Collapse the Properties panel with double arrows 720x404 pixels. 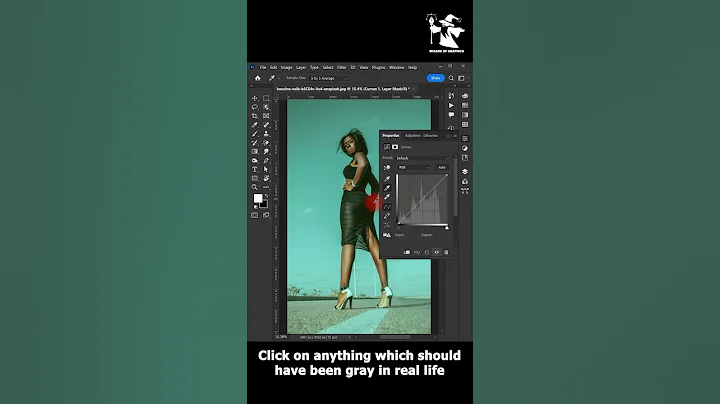449,135
